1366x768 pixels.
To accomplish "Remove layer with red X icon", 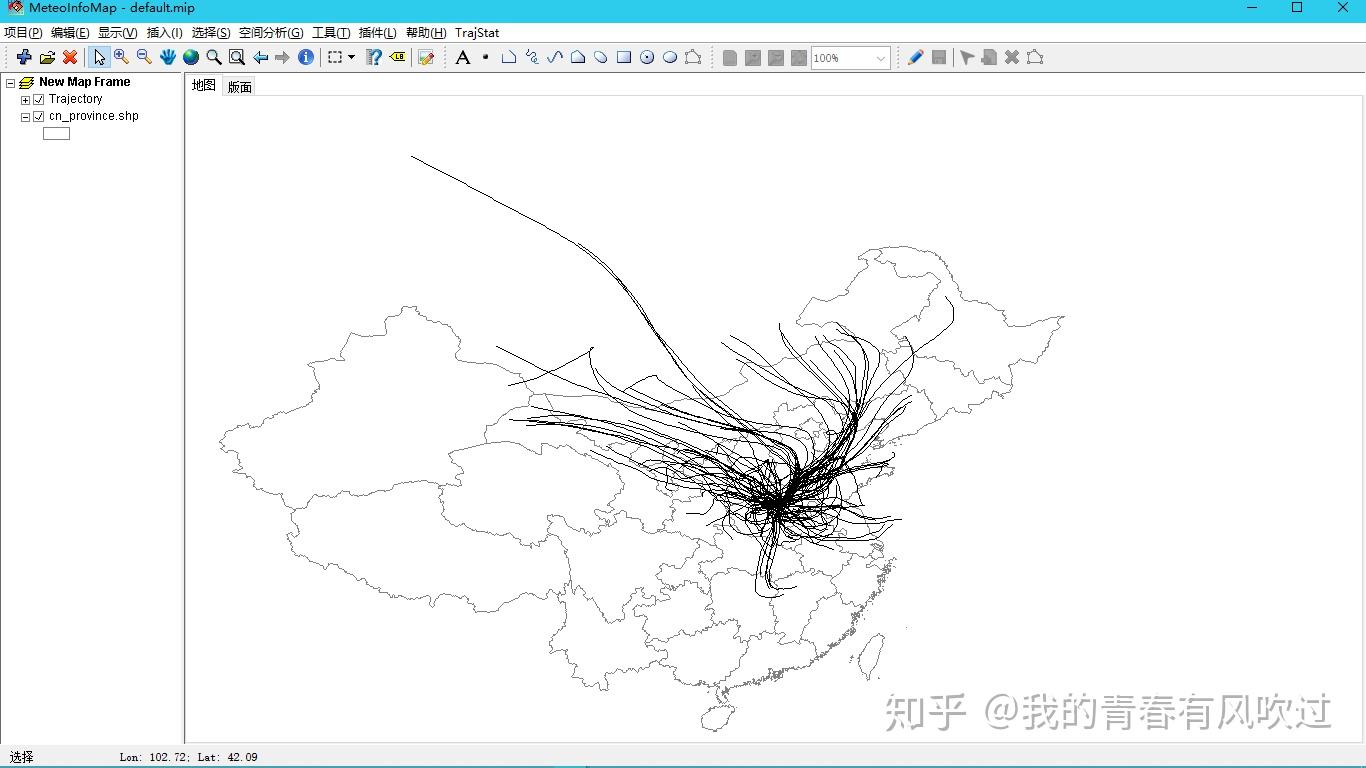I will [x=70, y=58].
